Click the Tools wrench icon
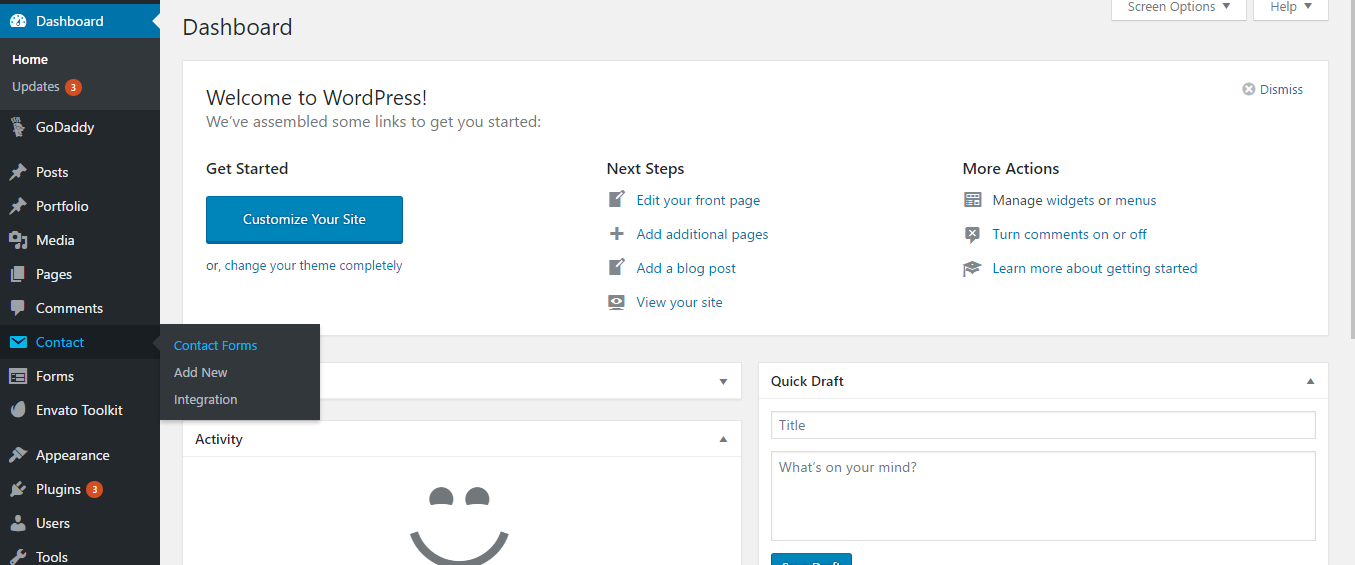This screenshot has width=1355, height=565. tap(18, 557)
